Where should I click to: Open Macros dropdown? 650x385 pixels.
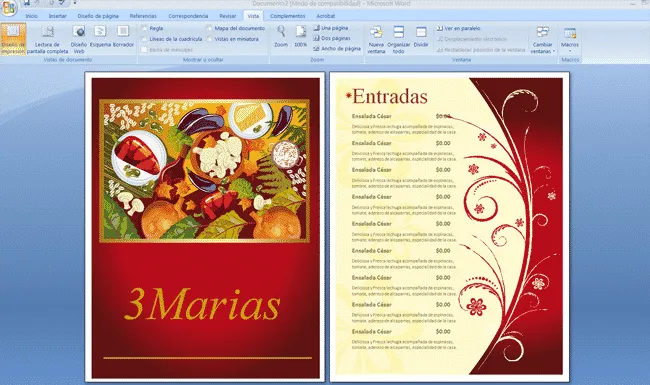tap(570, 39)
